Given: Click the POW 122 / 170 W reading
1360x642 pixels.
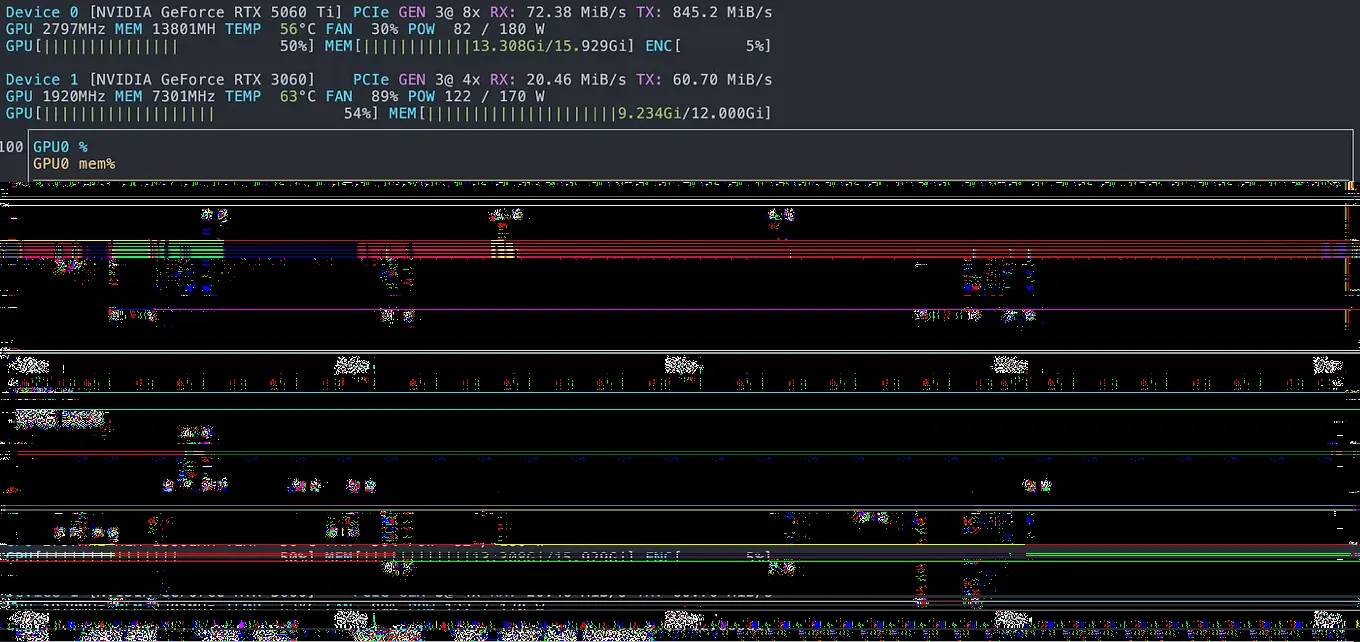Looking at the screenshot, I should (476, 96).
